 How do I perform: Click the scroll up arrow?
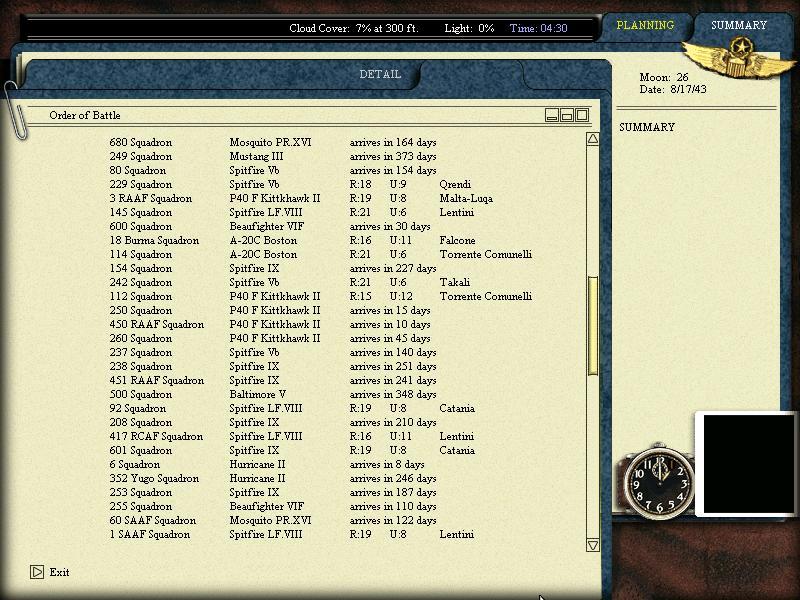point(593,139)
